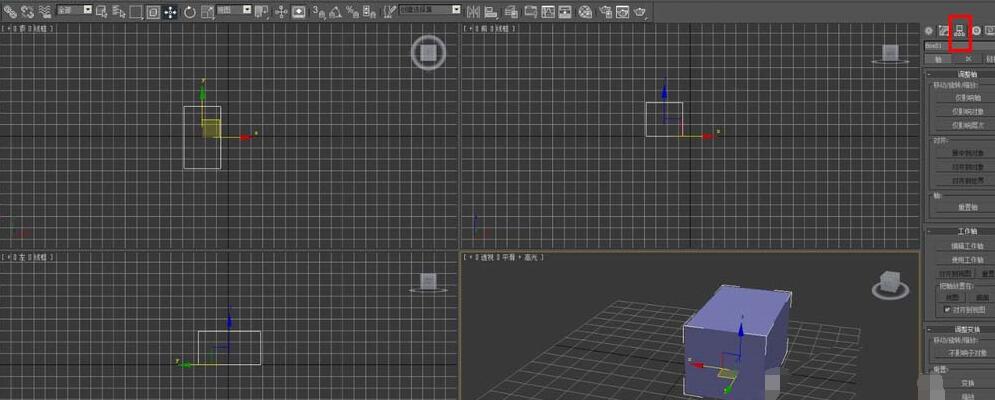The height and width of the screenshot is (400, 995).
Task: Select the Select and Rotate tool
Action: (x=189, y=12)
